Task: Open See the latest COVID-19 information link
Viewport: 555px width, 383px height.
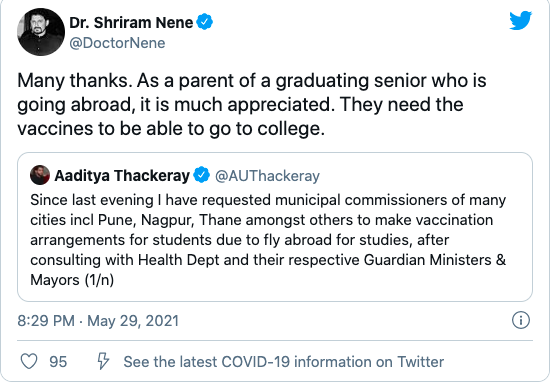Action: coord(284,362)
